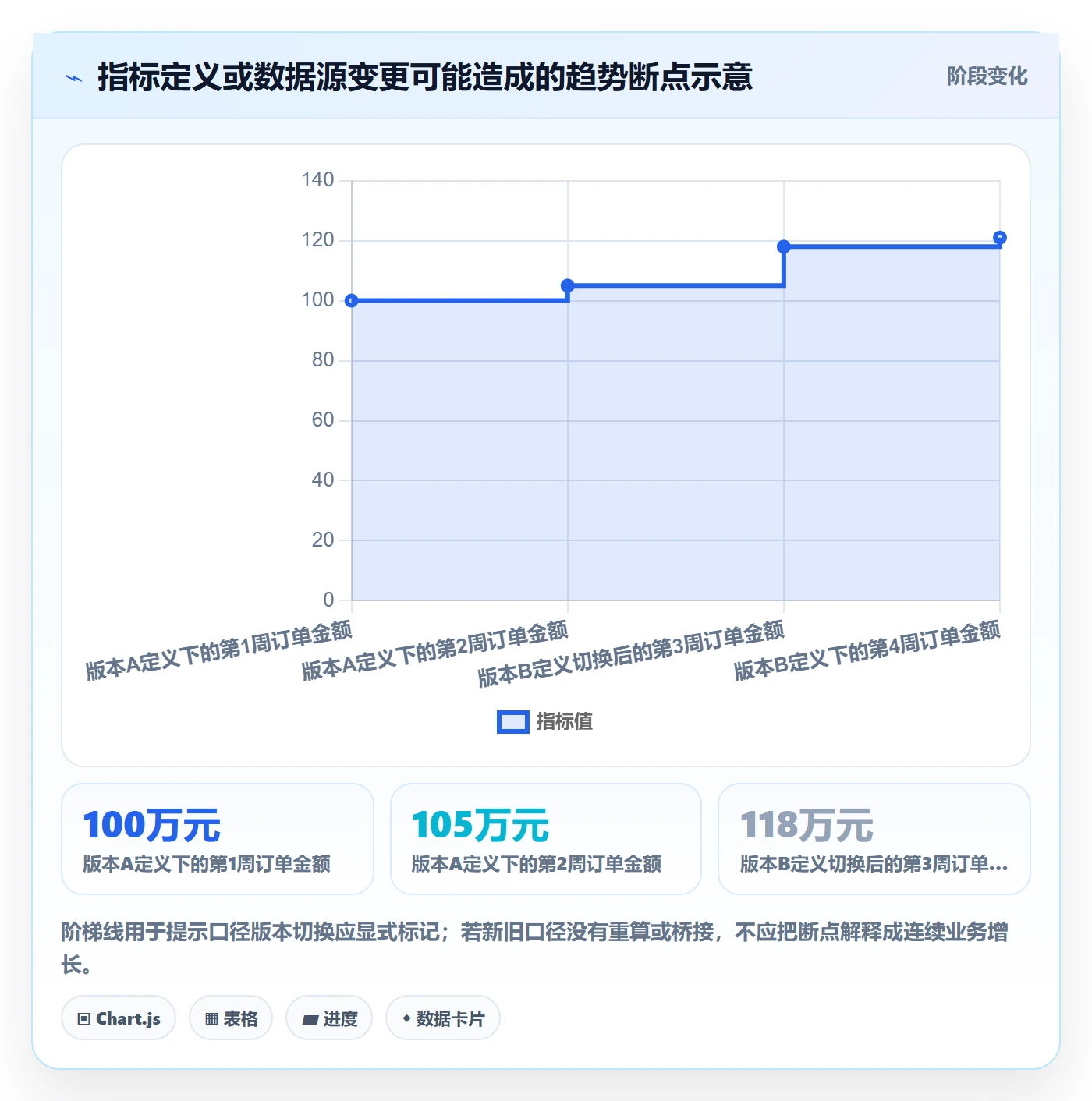Click the y-axis value 60
1092x1101 pixels.
(323, 420)
